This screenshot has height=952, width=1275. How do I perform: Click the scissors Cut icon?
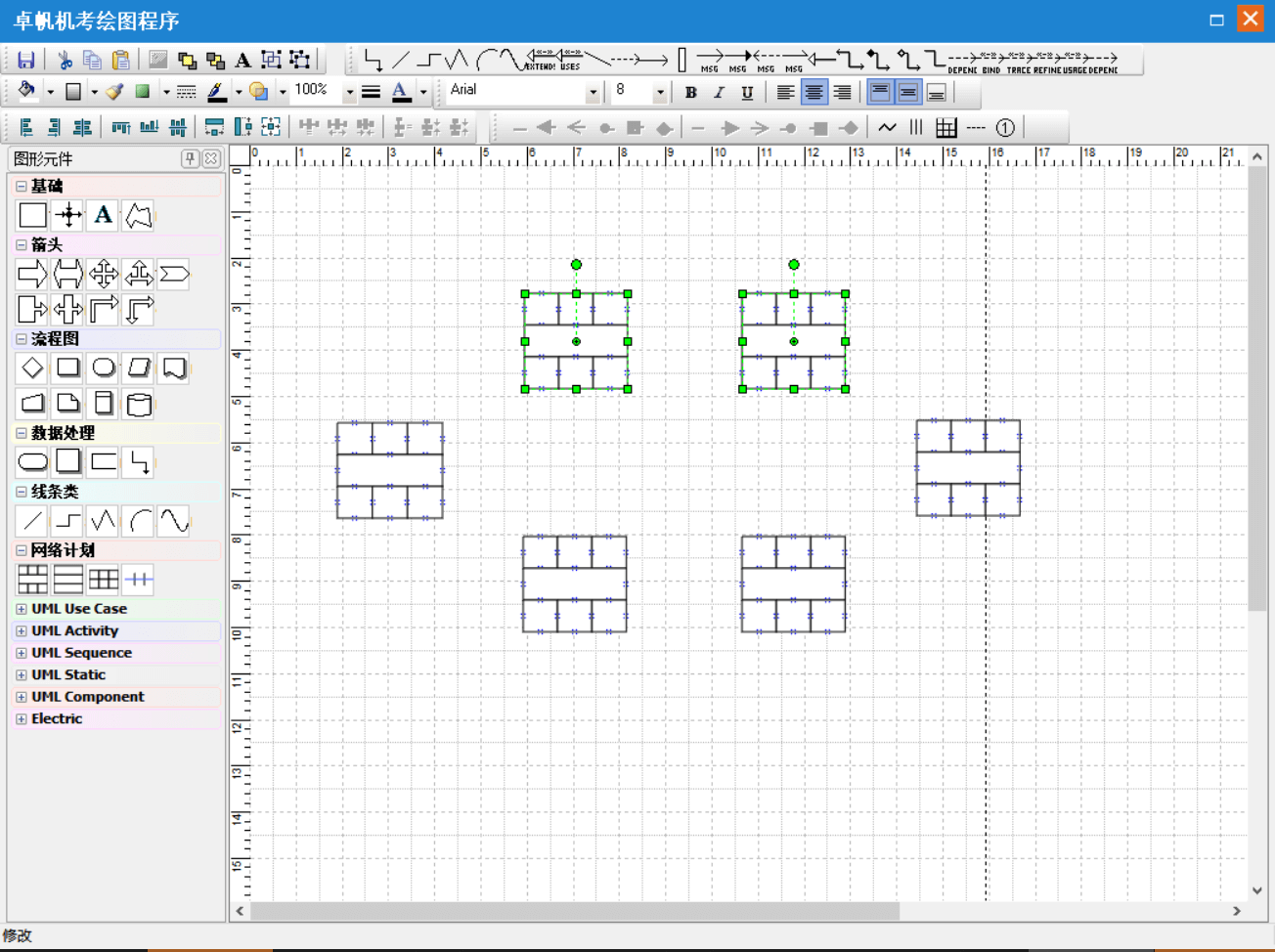pyautogui.click(x=65, y=61)
